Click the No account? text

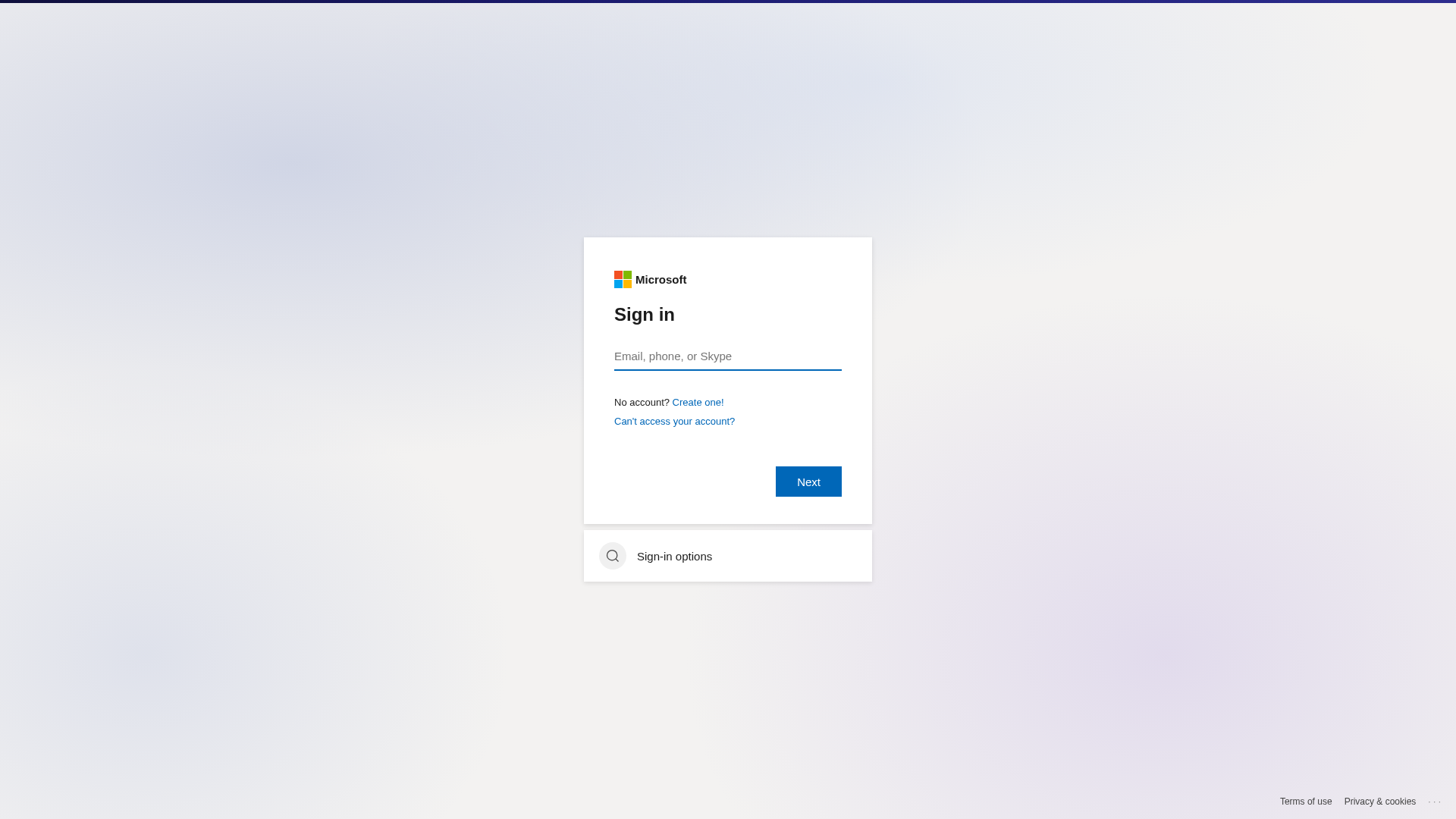click(642, 403)
